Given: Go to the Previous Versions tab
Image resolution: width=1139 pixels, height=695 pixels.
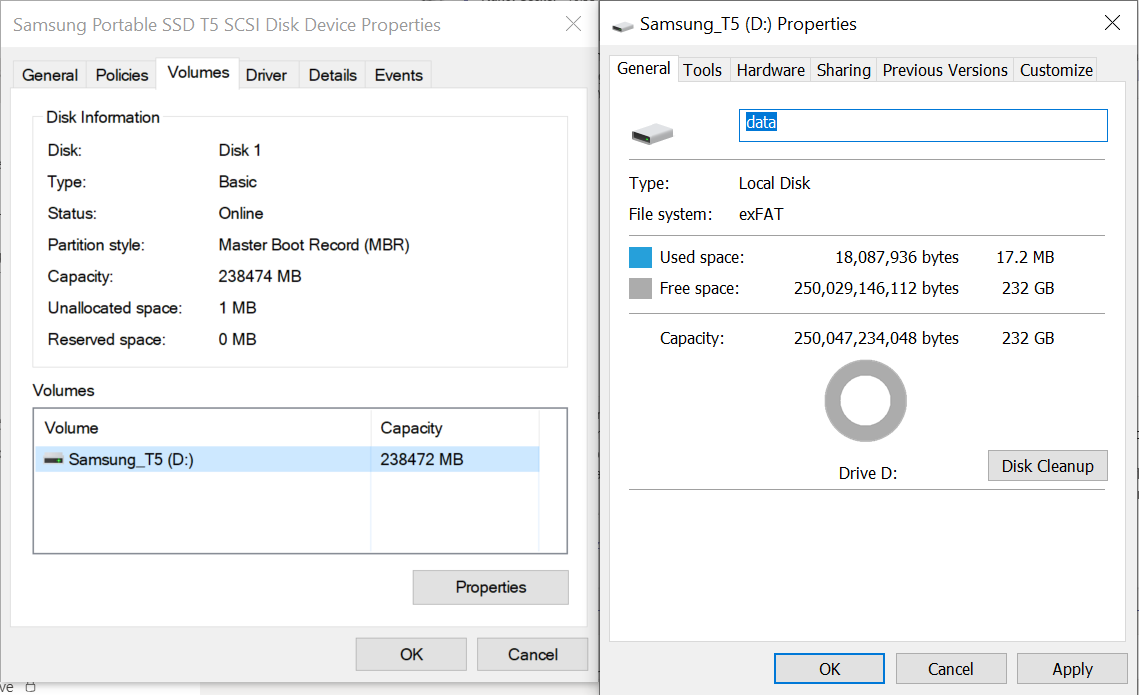Looking at the screenshot, I should [x=945, y=70].
